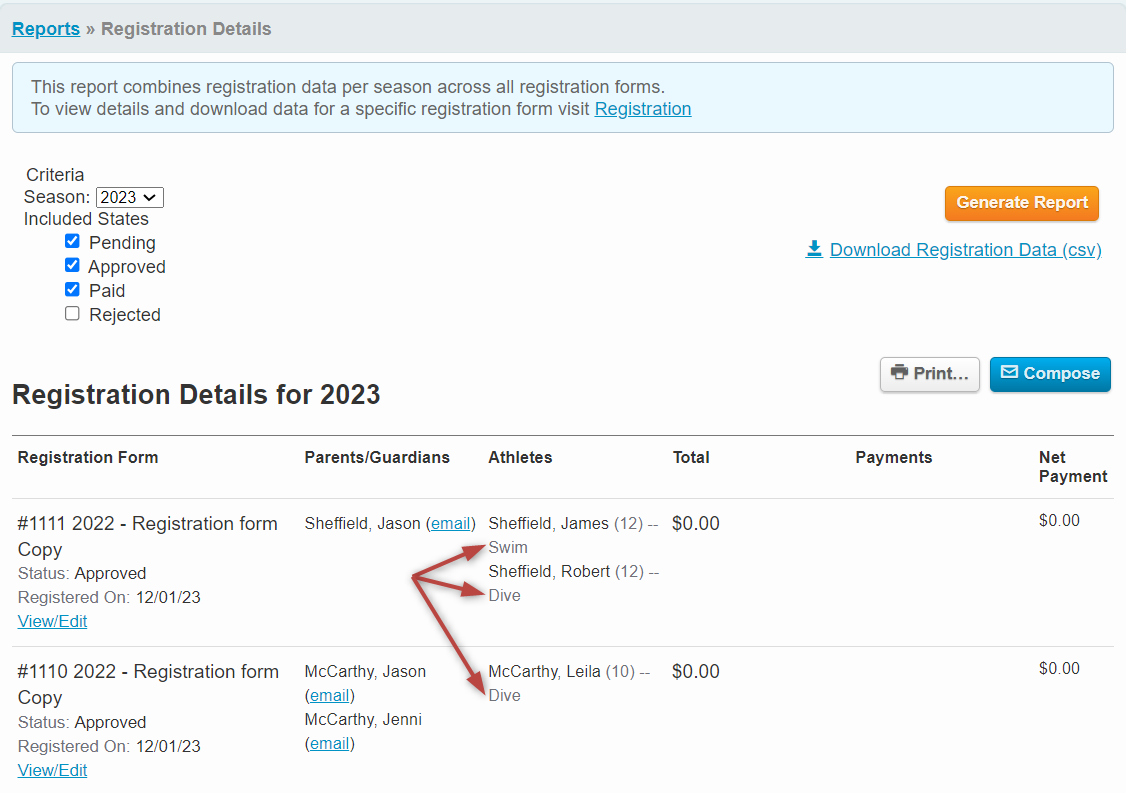Click the Net Payment column header

coord(1073,467)
